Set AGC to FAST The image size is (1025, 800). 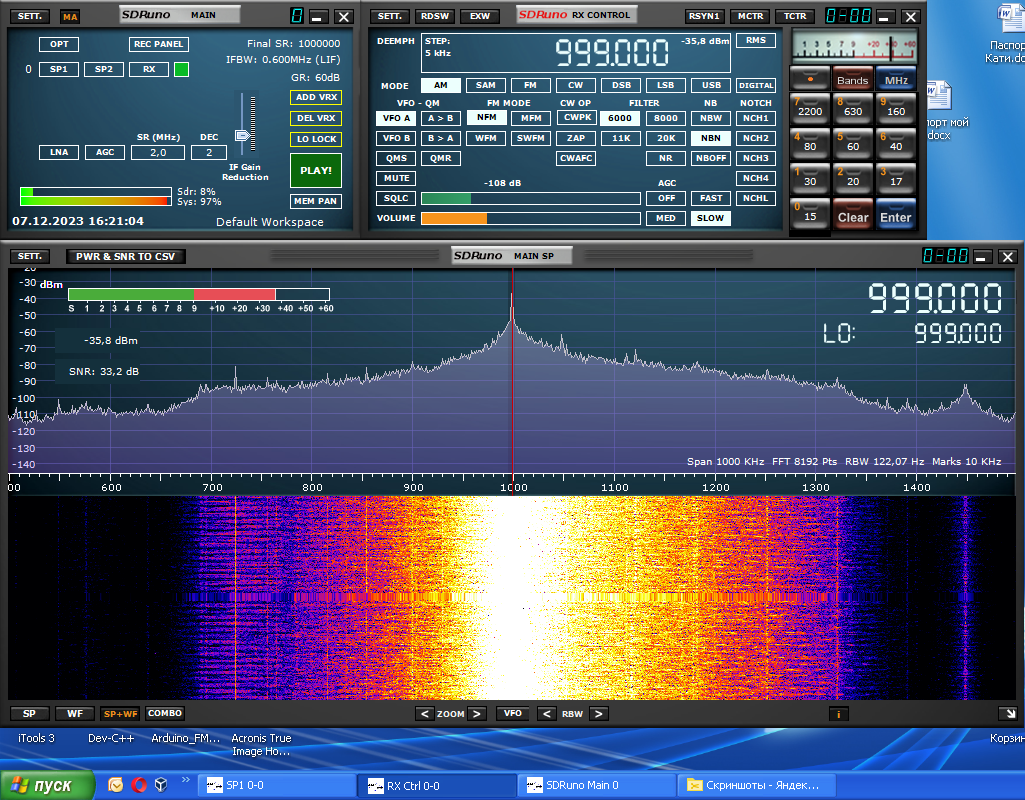pos(711,198)
